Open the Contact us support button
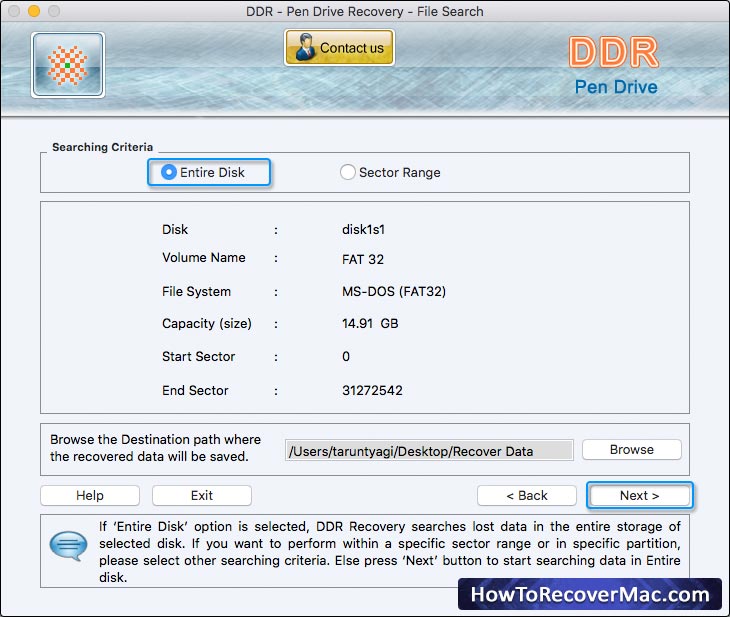730x617 pixels. point(339,47)
